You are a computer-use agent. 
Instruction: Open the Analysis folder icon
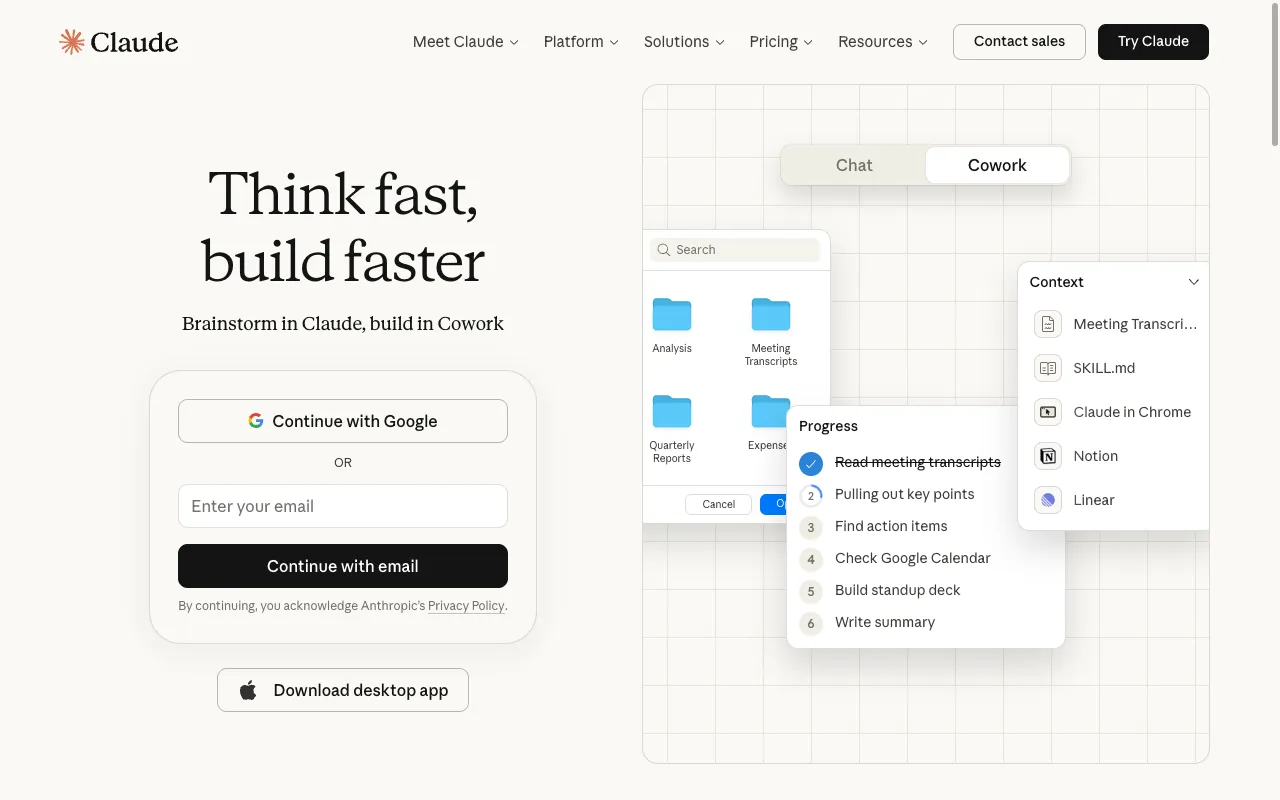[x=672, y=314]
